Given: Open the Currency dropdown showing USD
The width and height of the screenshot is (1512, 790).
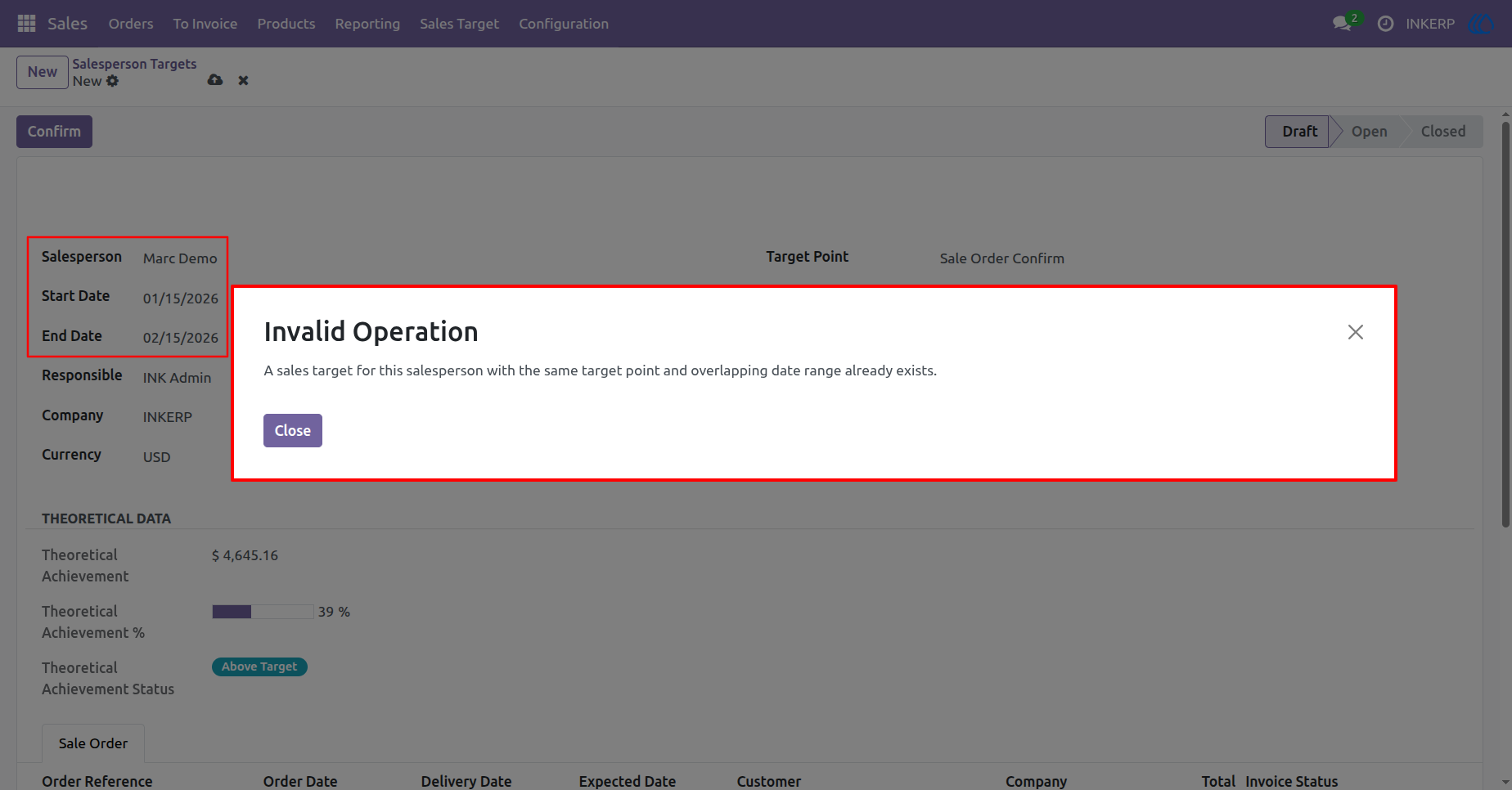Looking at the screenshot, I should [157, 457].
